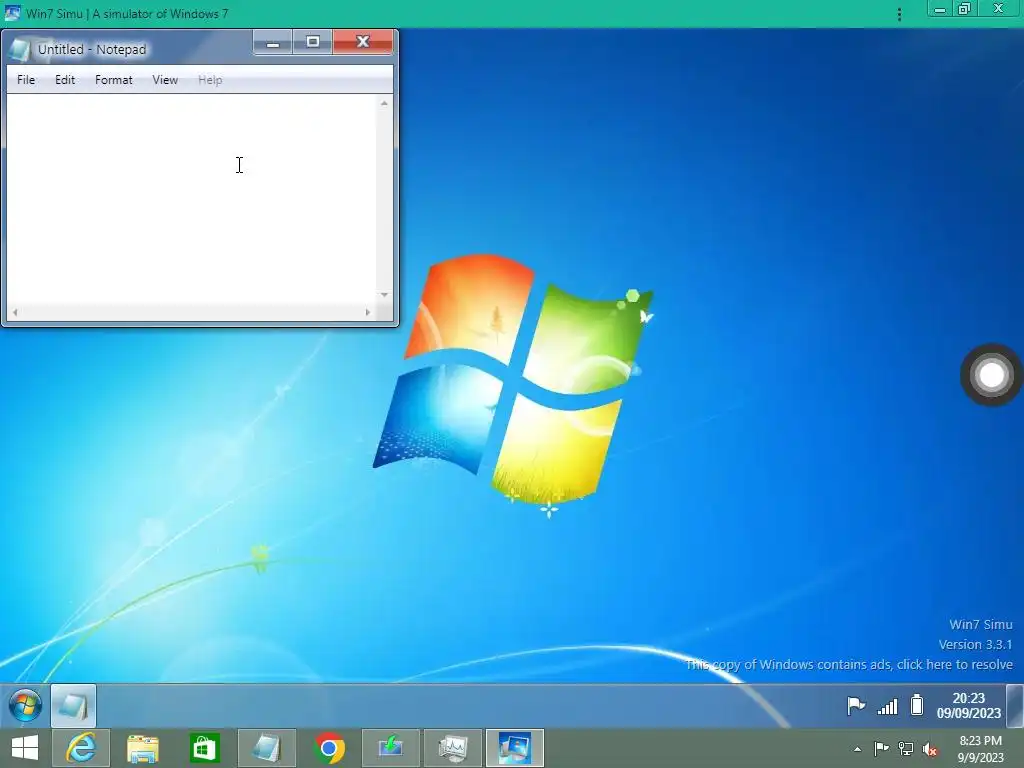Click the Notepad scroll down arrow
The image size is (1024, 768).
[x=384, y=295]
